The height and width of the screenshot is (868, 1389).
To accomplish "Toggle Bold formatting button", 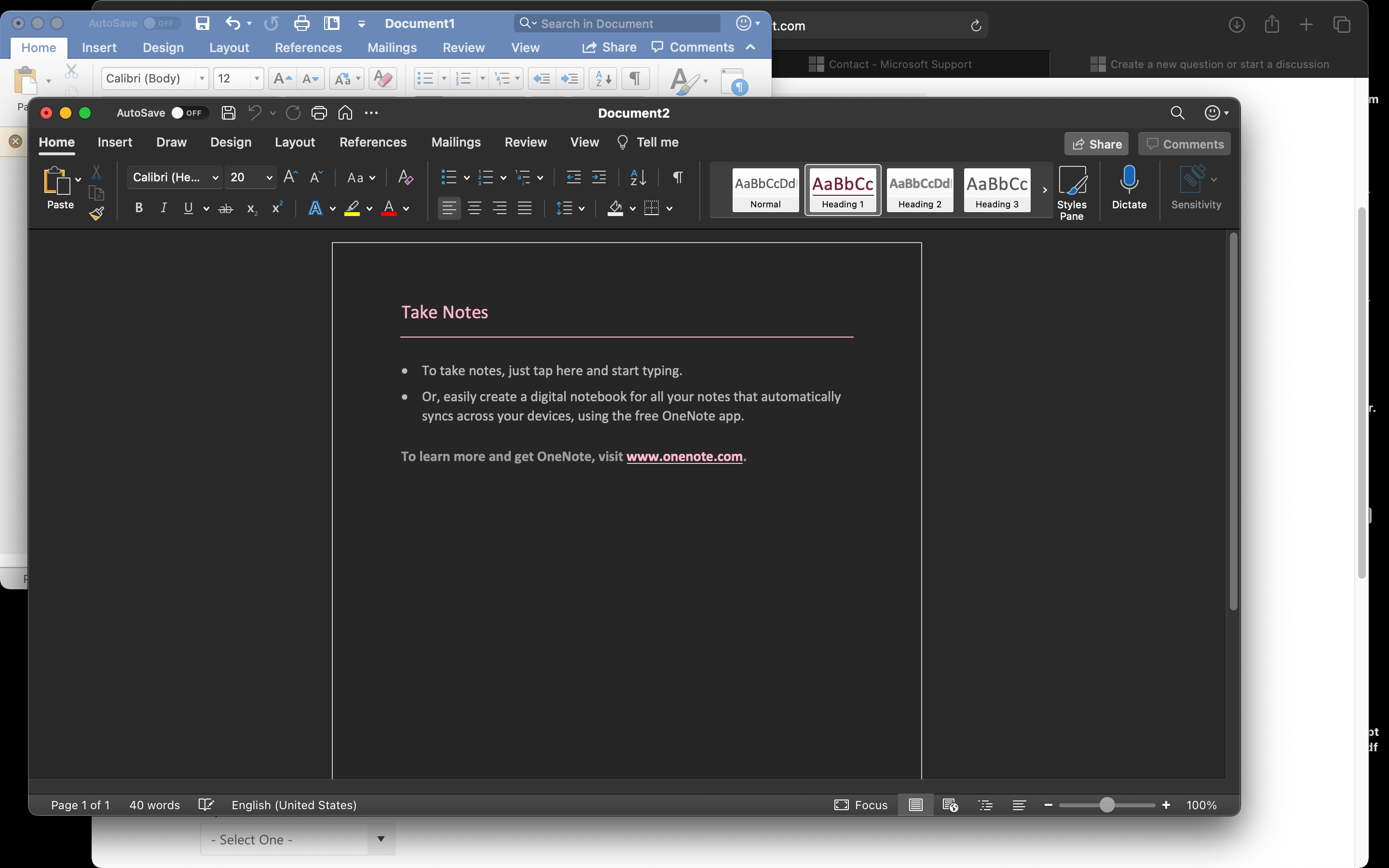I will [138, 208].
